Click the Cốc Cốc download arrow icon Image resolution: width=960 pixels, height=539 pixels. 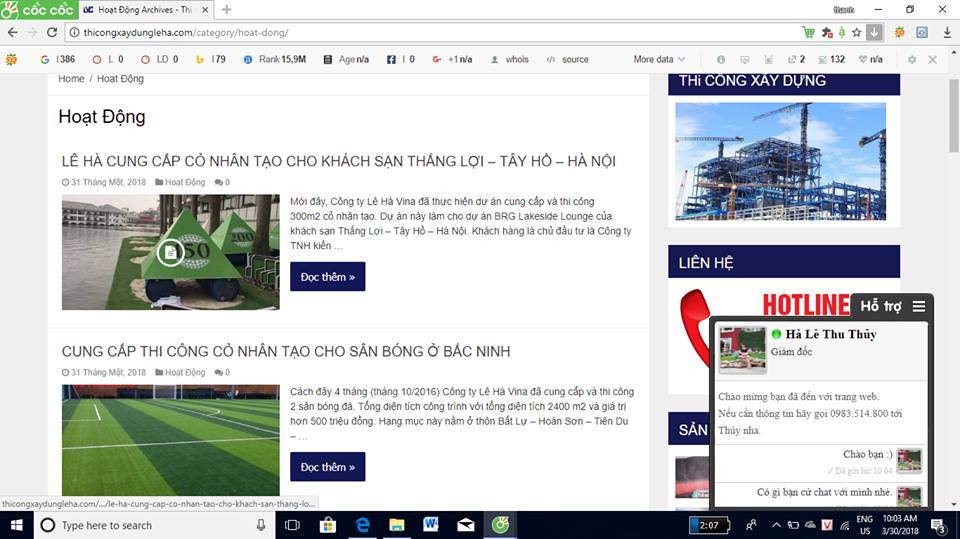(x=875, y=32)
